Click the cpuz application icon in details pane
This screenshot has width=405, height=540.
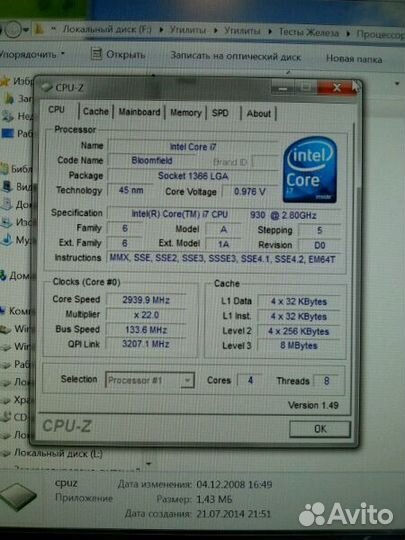point(18,497)
